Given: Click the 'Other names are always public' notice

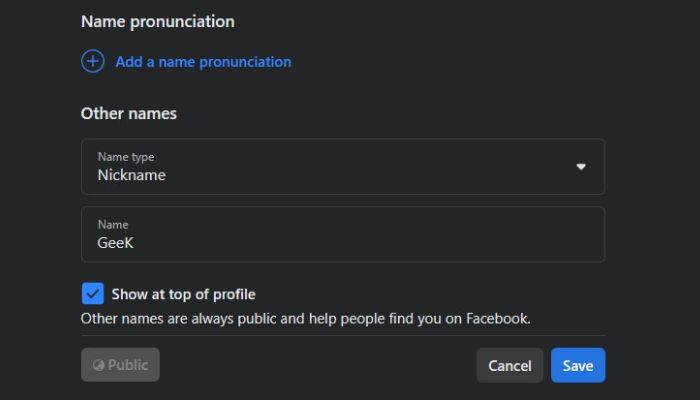Looking at the screenshot, I should (305, 319).
